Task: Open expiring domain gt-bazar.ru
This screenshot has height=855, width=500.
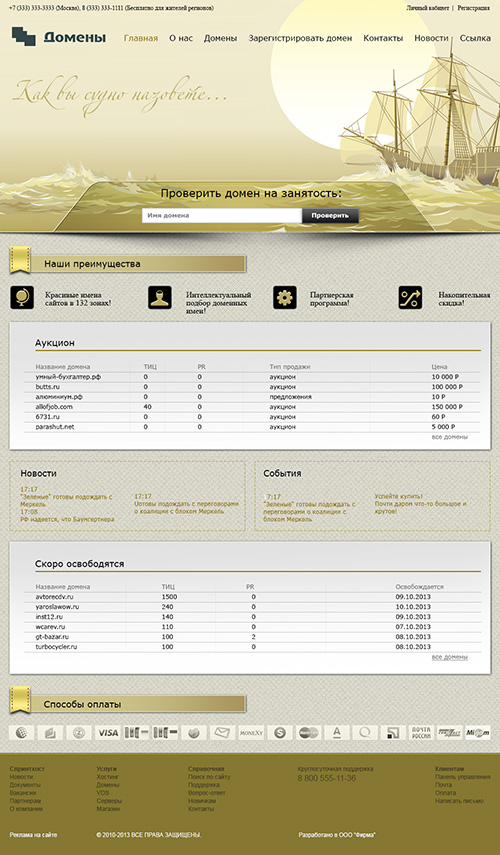Action: point(52,637)
